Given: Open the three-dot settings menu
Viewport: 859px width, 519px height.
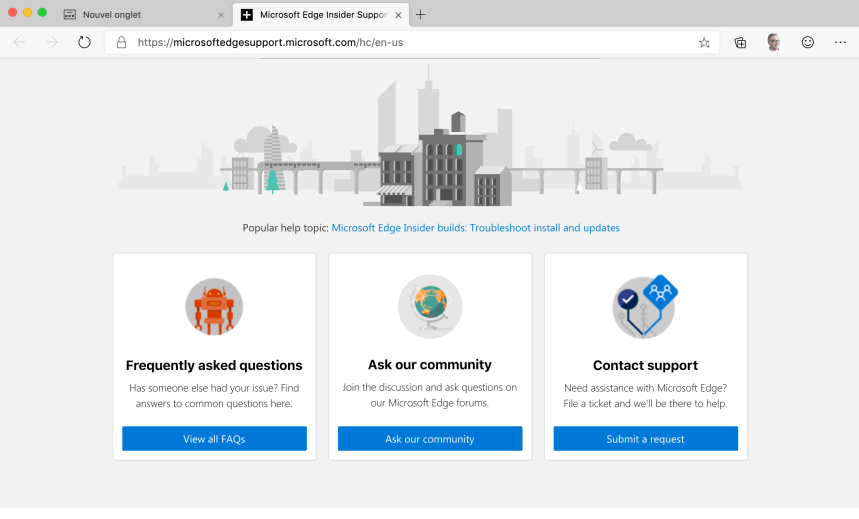Looking at the screenshot, I should click(840, 42).
